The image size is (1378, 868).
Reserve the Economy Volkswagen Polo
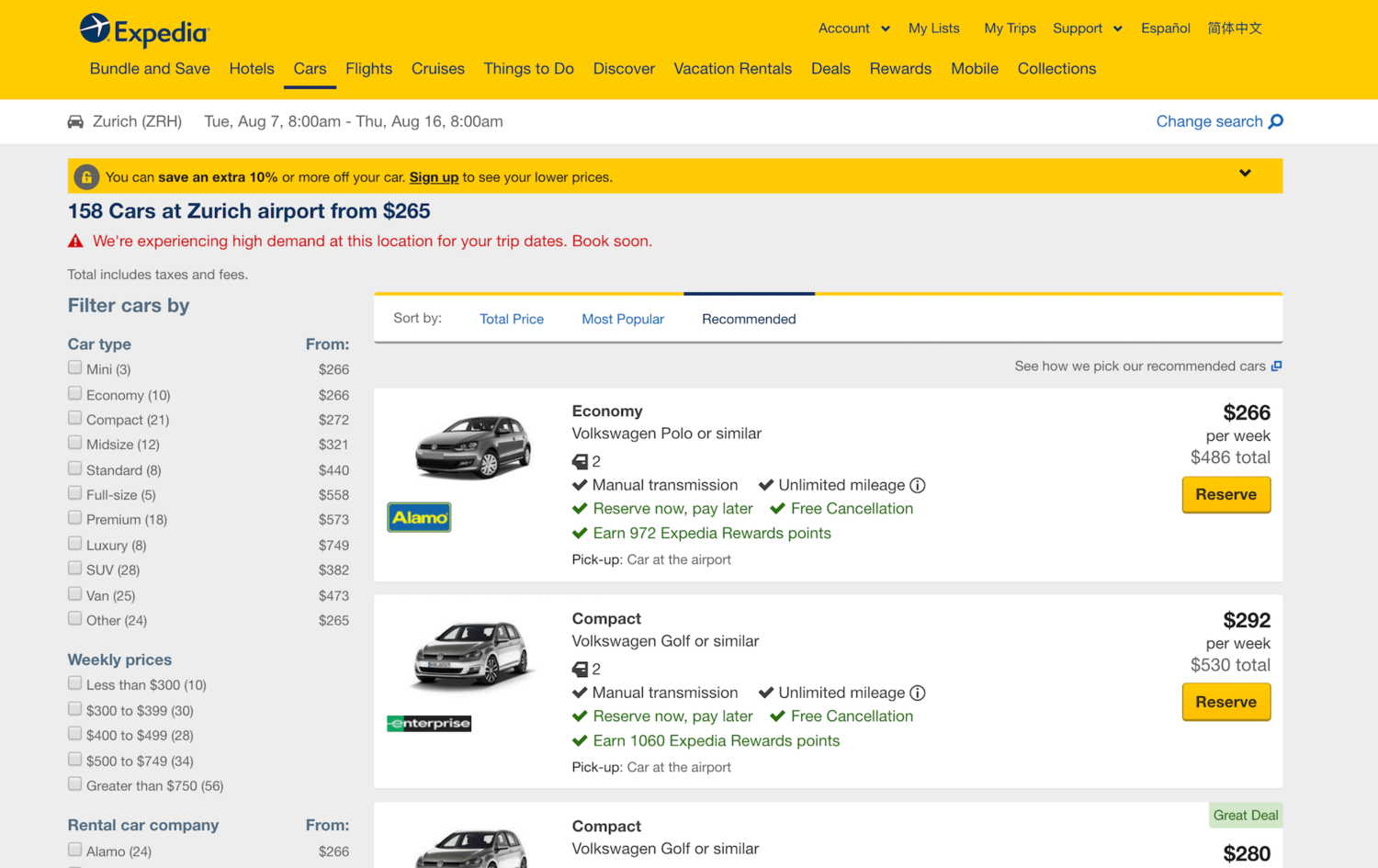point(1226,494)
